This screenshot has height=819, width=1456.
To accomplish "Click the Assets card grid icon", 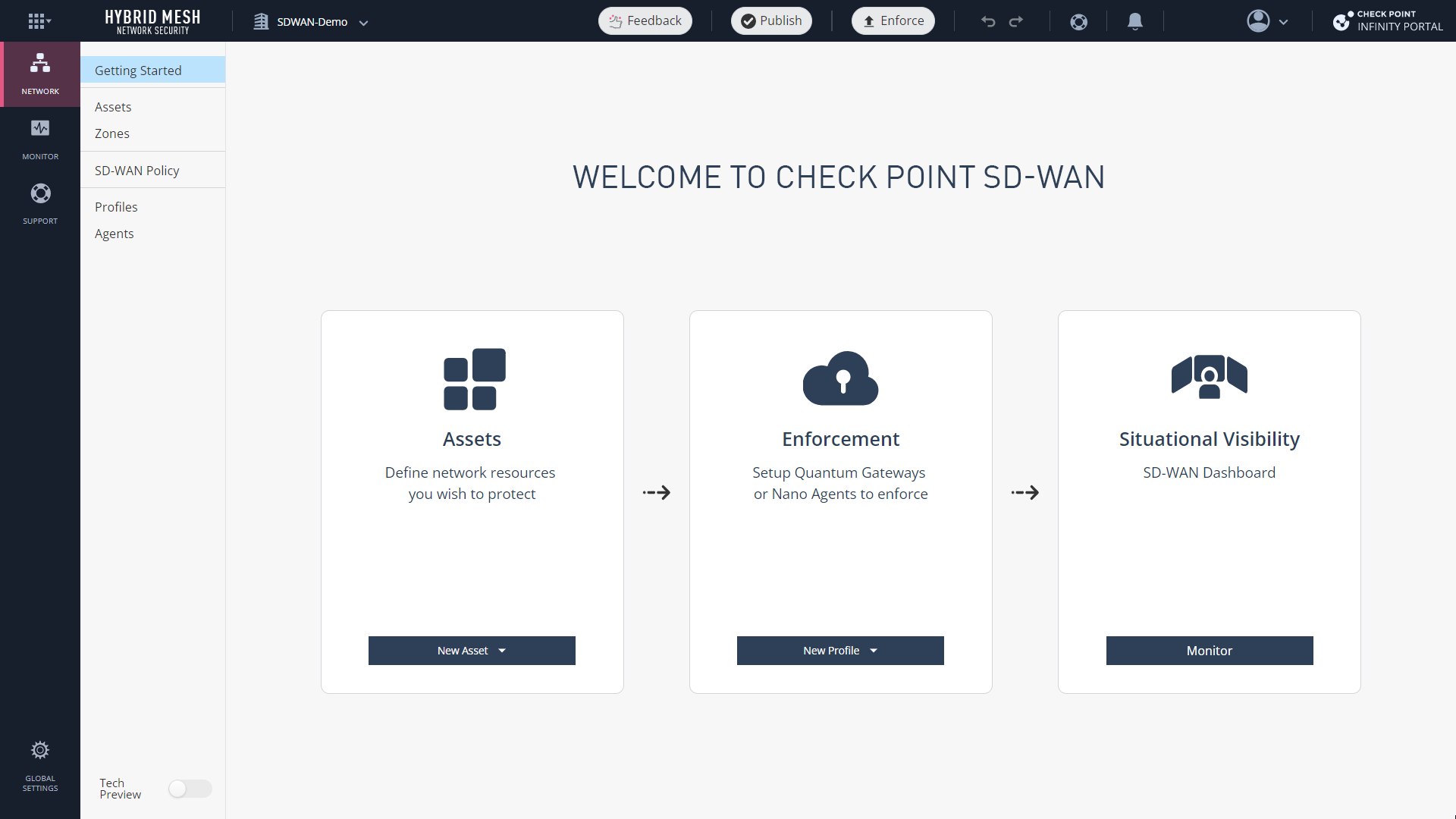I will [474, 379].
